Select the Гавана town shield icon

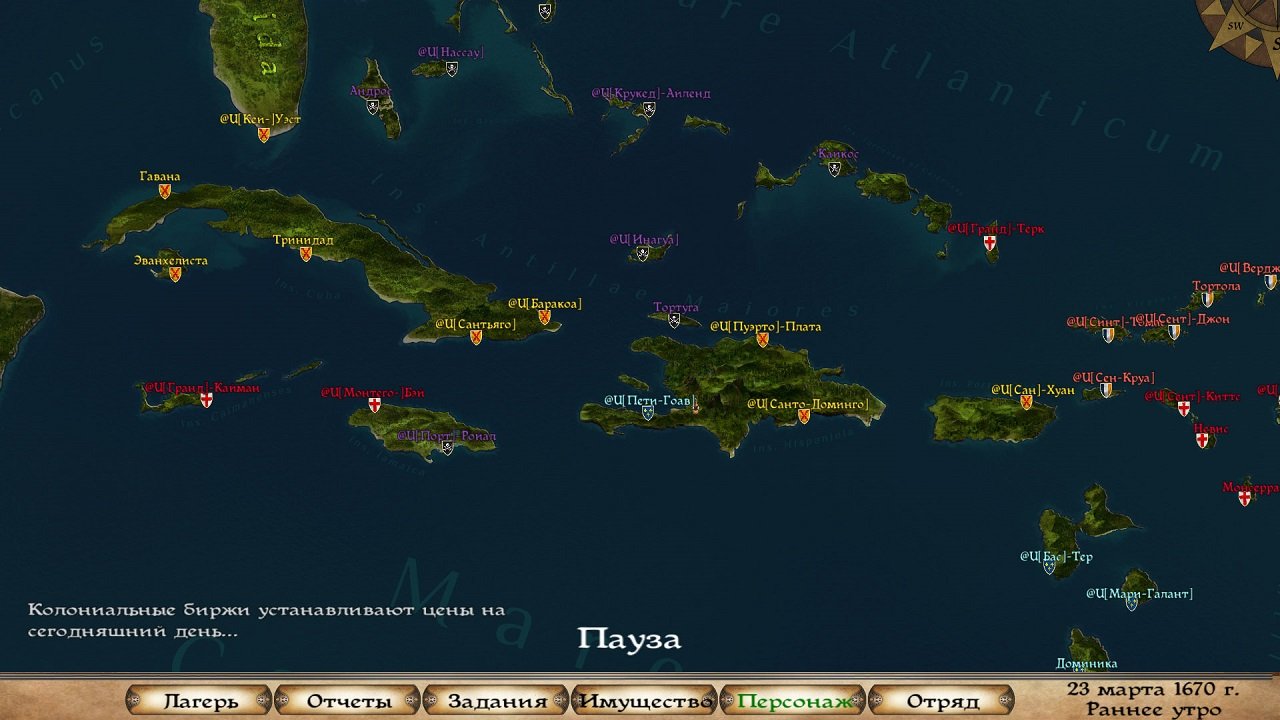165,191
